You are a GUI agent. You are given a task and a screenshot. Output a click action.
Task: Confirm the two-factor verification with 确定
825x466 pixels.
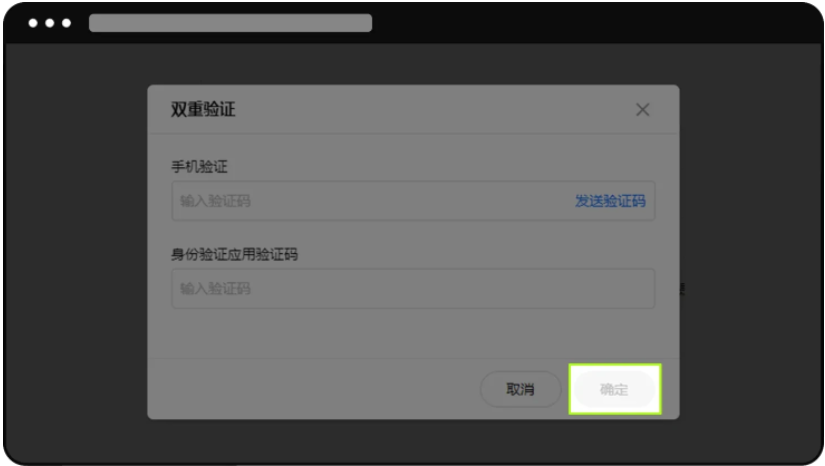(615, 389)
